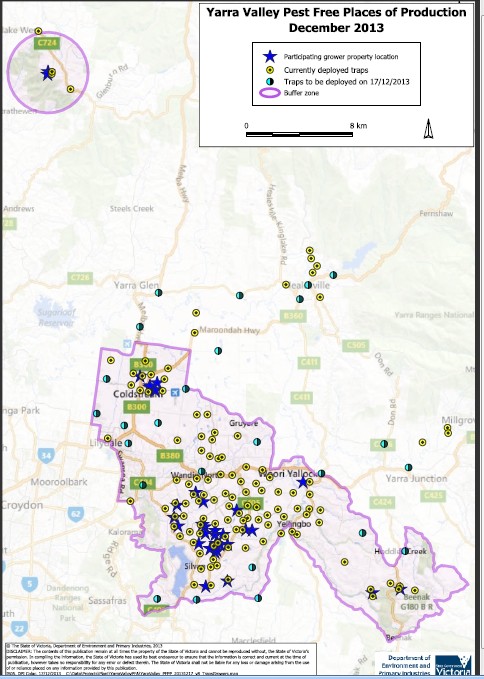Click the 'Coldstream' town label

139,394
